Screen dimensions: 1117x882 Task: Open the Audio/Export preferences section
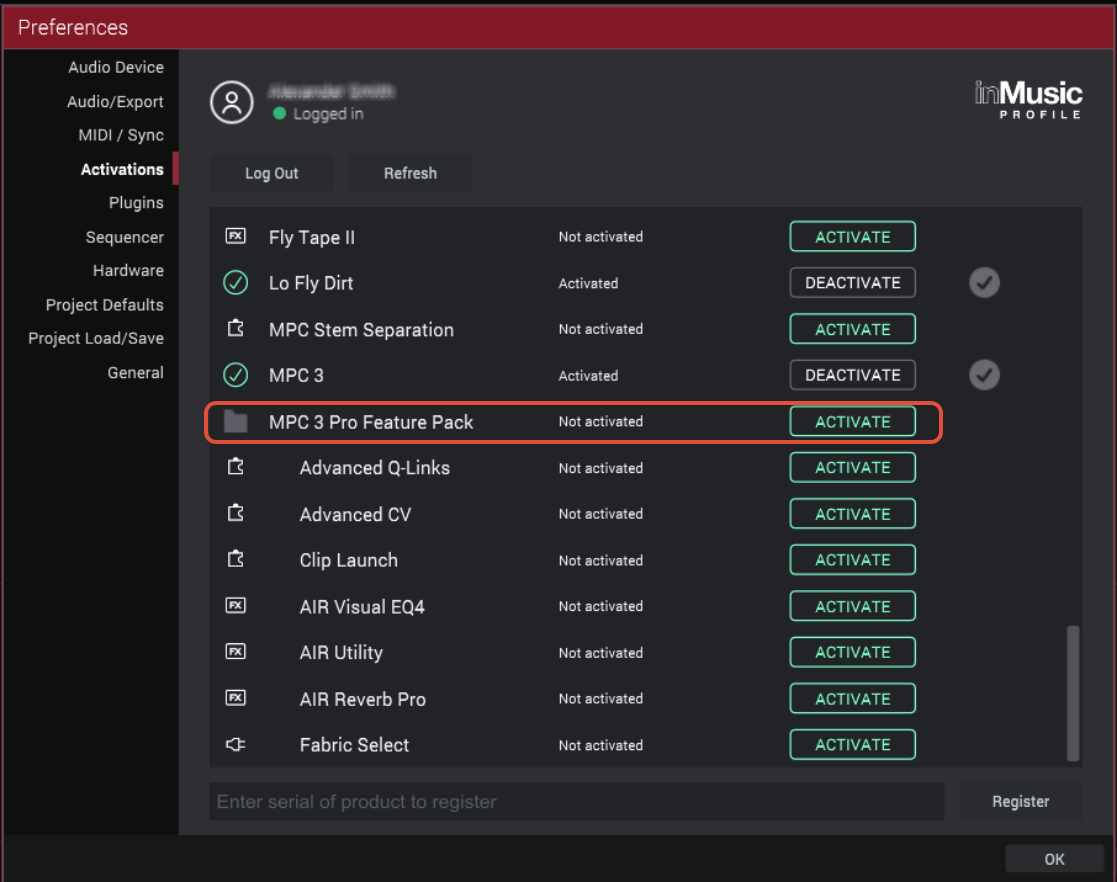115,102
